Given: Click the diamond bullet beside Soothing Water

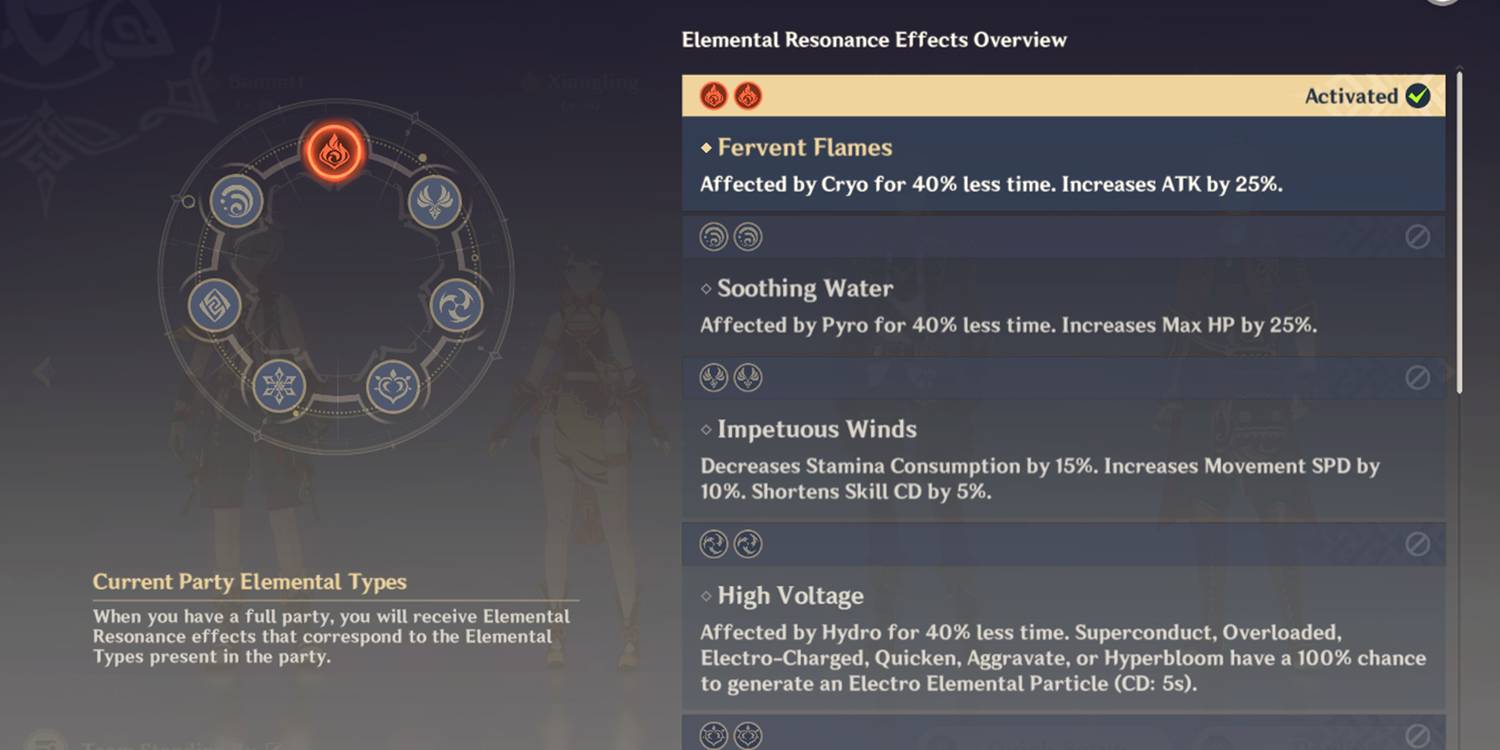Looking at the screenshot, I should coord(706,289).
